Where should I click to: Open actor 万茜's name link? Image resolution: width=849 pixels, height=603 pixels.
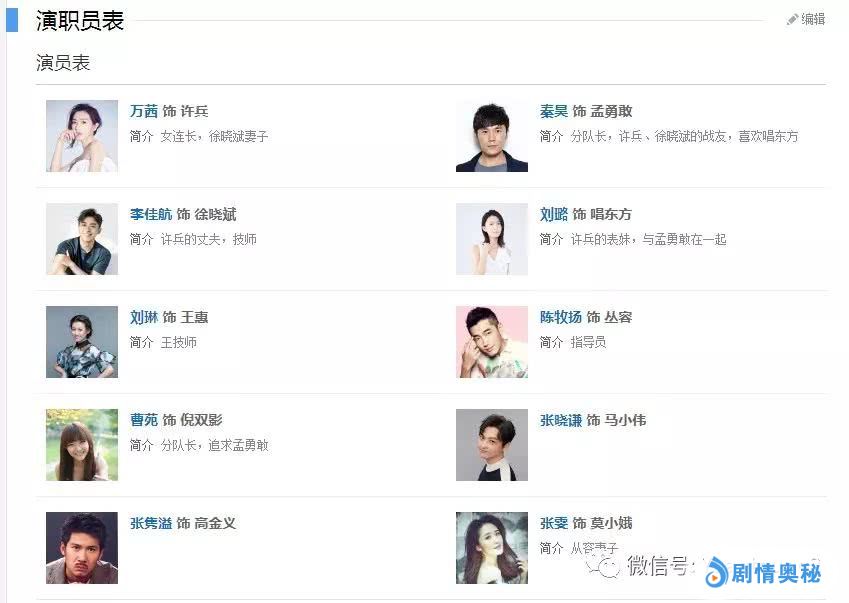point(144,111)
